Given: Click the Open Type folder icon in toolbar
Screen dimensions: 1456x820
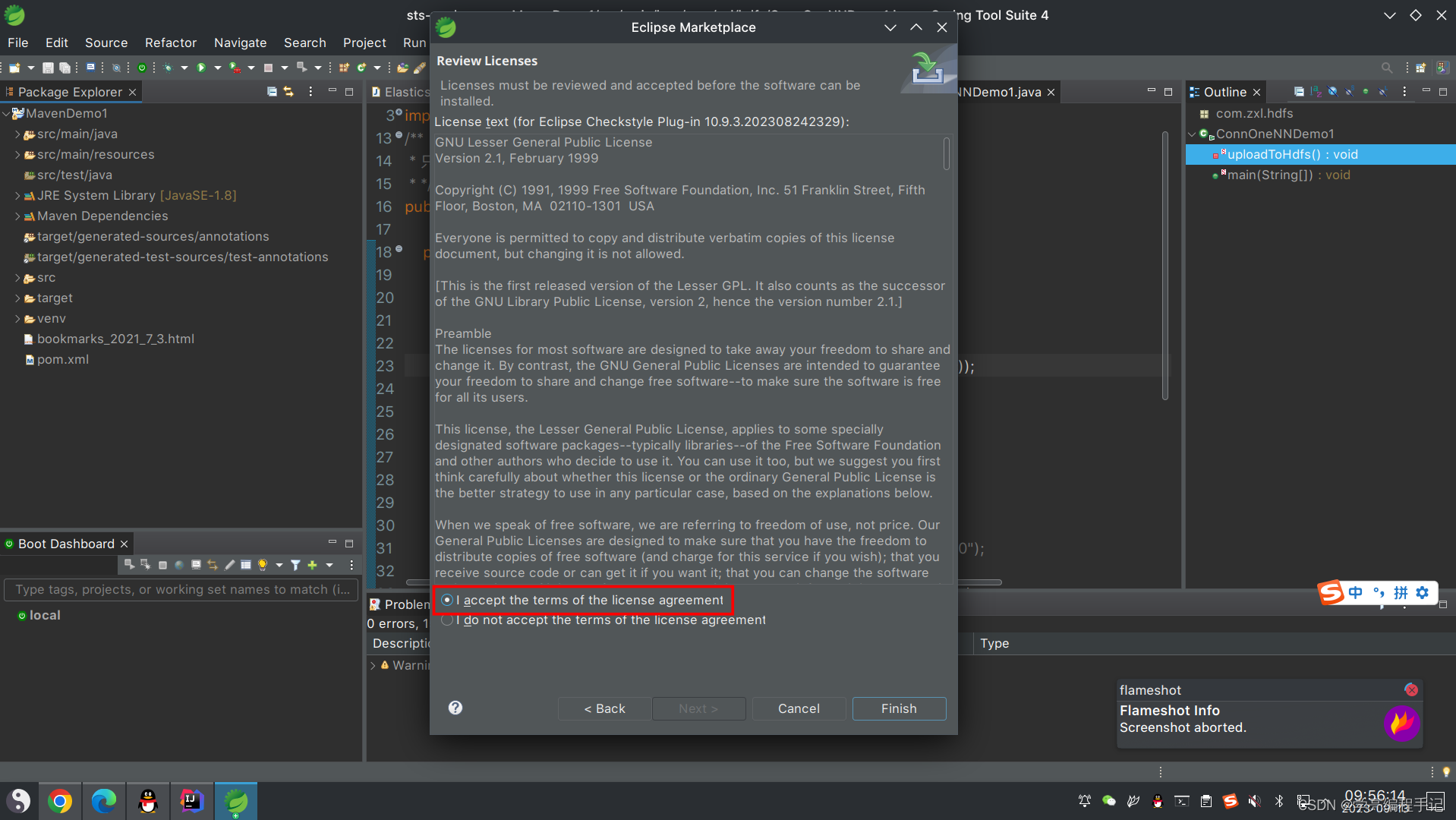Looking at the screenshot, I should pos(402,68).
